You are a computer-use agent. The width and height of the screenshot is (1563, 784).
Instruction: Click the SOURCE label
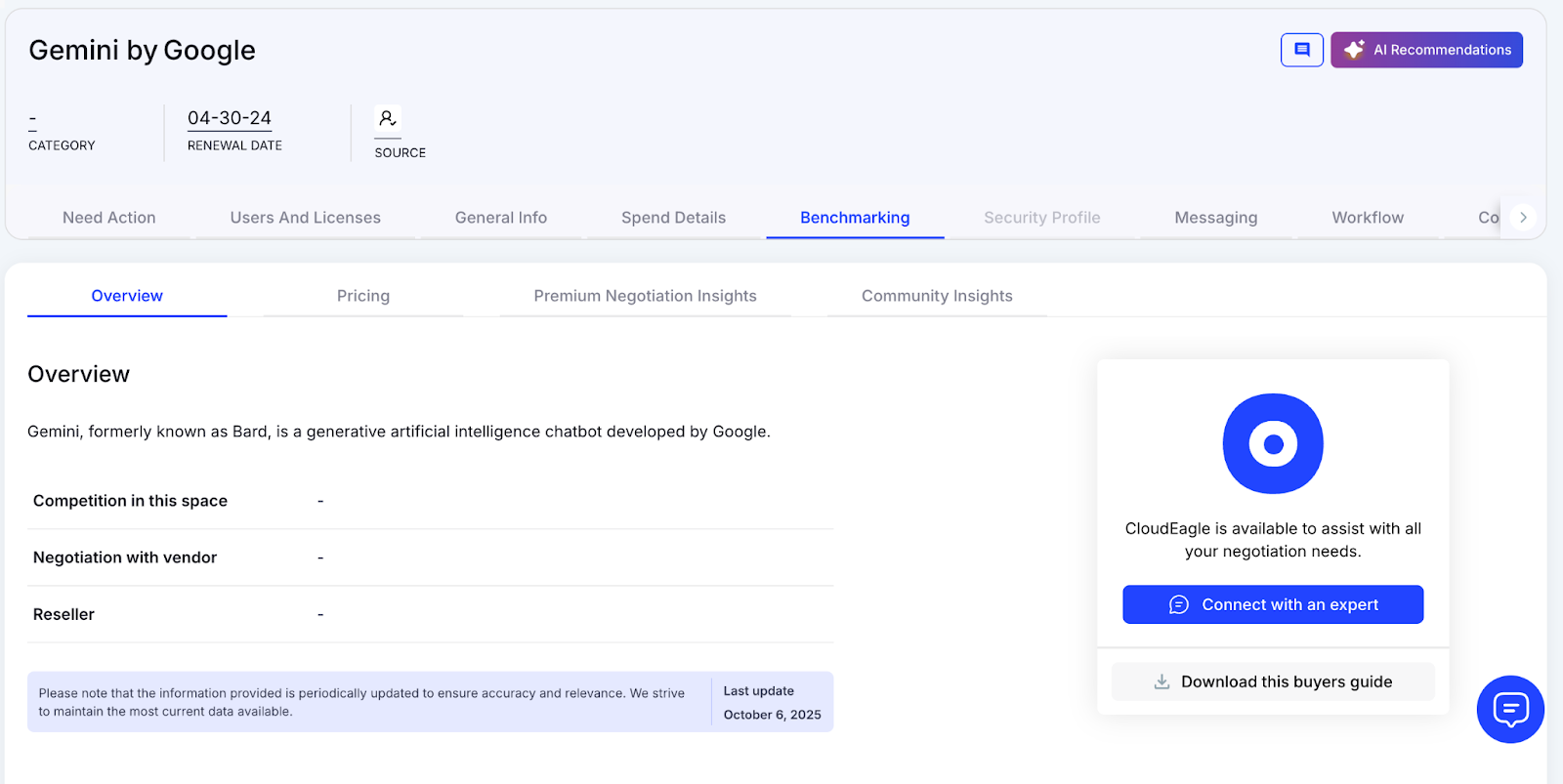(401, 152)
